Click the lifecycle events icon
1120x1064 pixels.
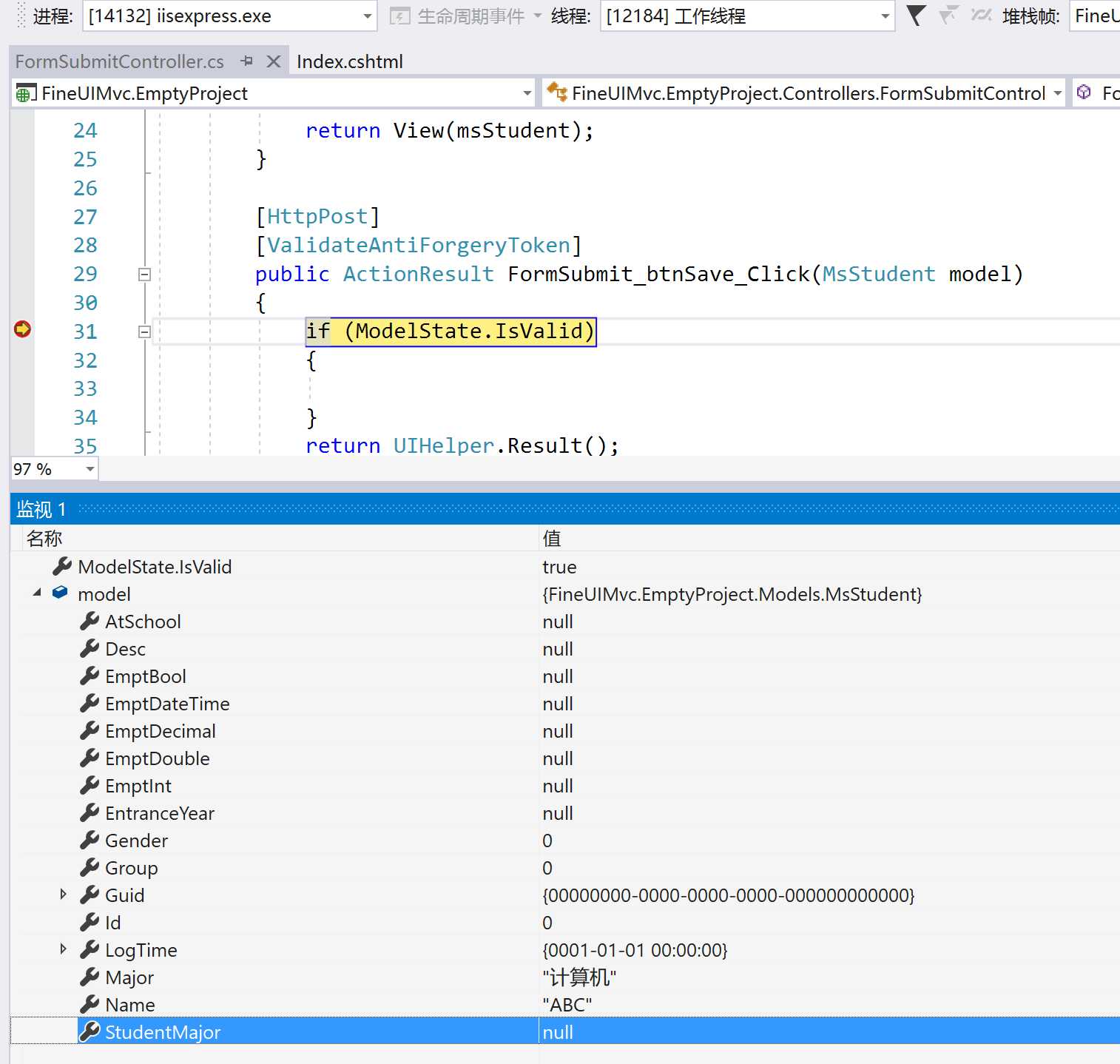[x=399, y=16]
